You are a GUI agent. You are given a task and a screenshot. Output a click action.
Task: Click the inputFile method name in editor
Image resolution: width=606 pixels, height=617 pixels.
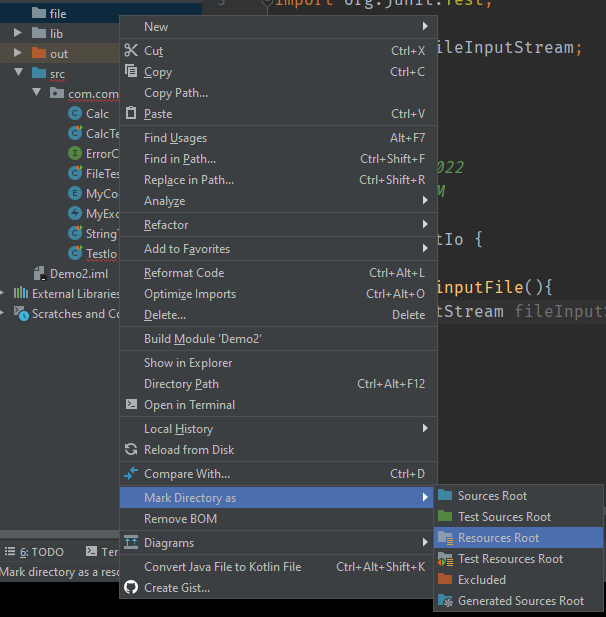pos(480,287)
